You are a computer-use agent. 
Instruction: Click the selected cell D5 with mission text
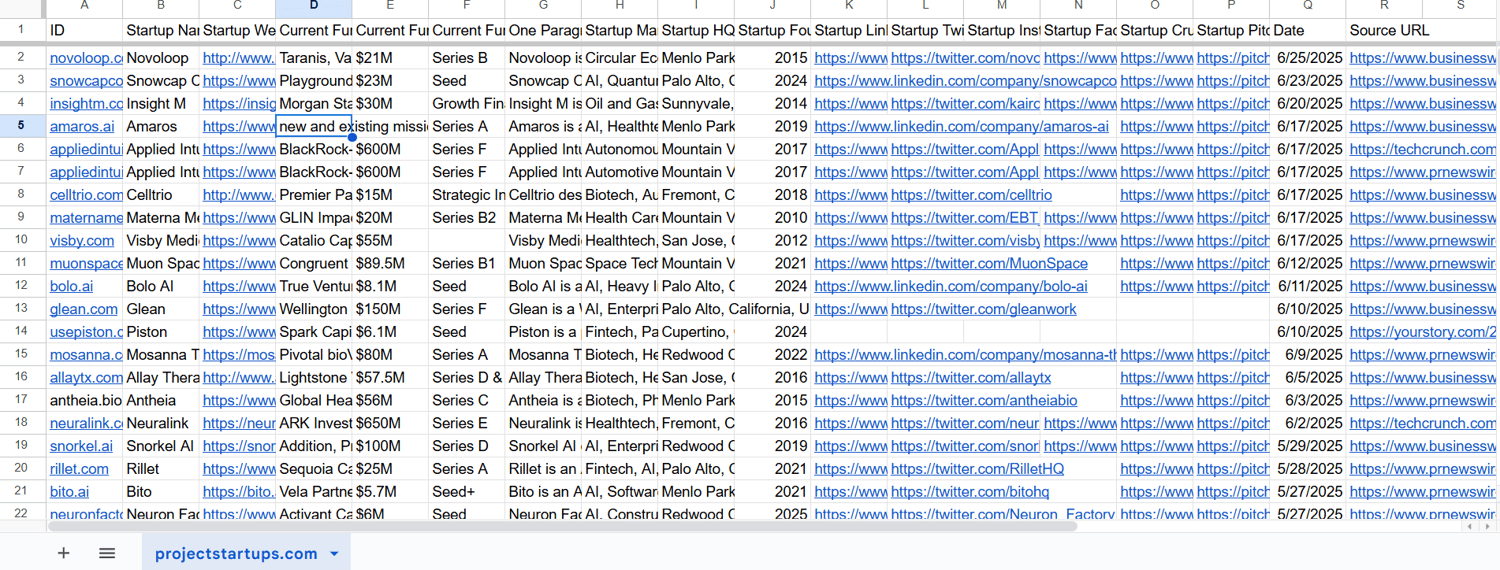314,127
